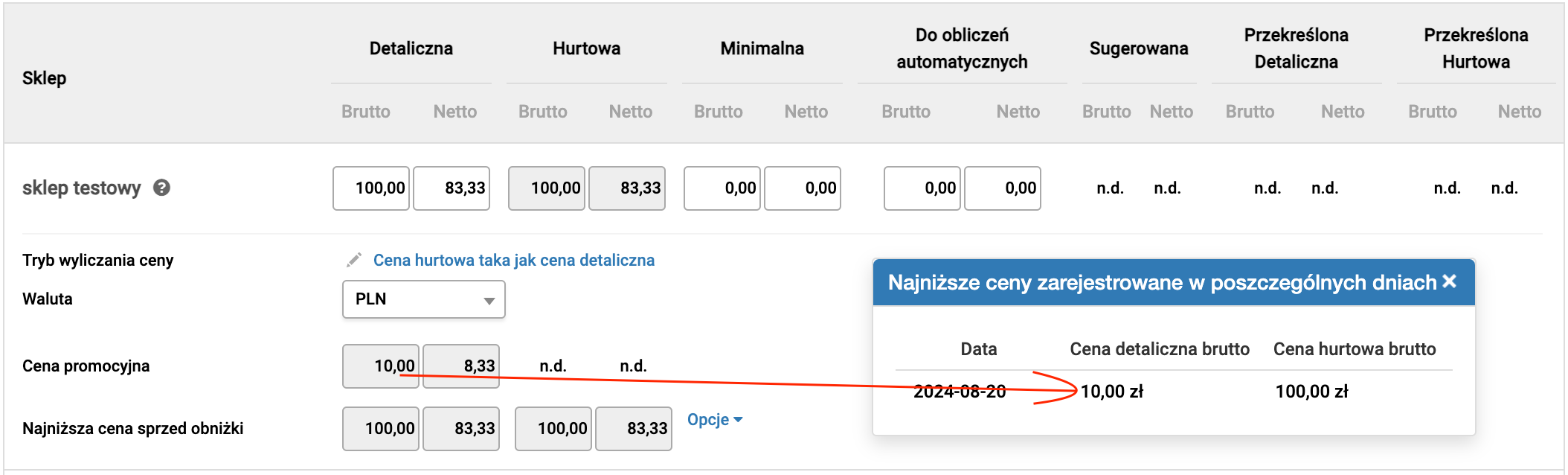Focus the automatic calculations brutto field
The width and height of the screenshot is (1568, 475).
pos(922,188)
